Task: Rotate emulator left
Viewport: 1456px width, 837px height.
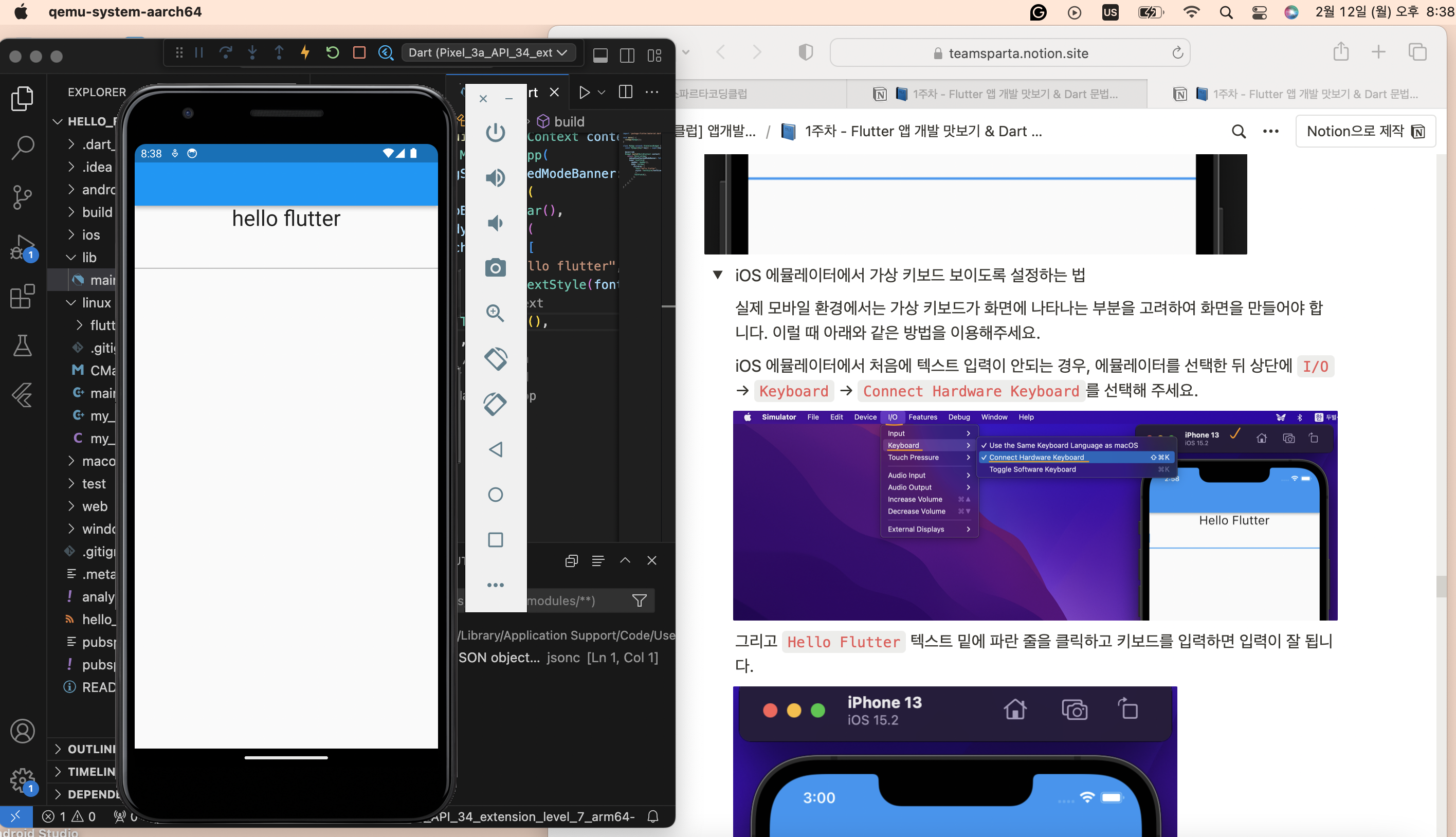Action: [495, 359]
